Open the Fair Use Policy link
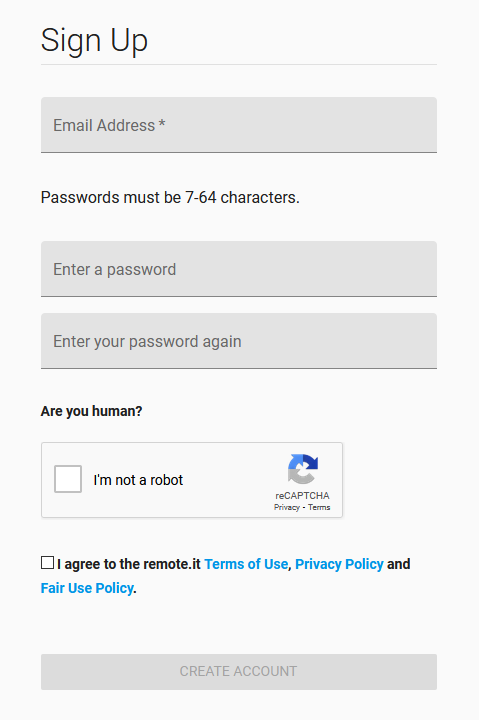The height and width of the screenshot is (720, 479). 87,588
